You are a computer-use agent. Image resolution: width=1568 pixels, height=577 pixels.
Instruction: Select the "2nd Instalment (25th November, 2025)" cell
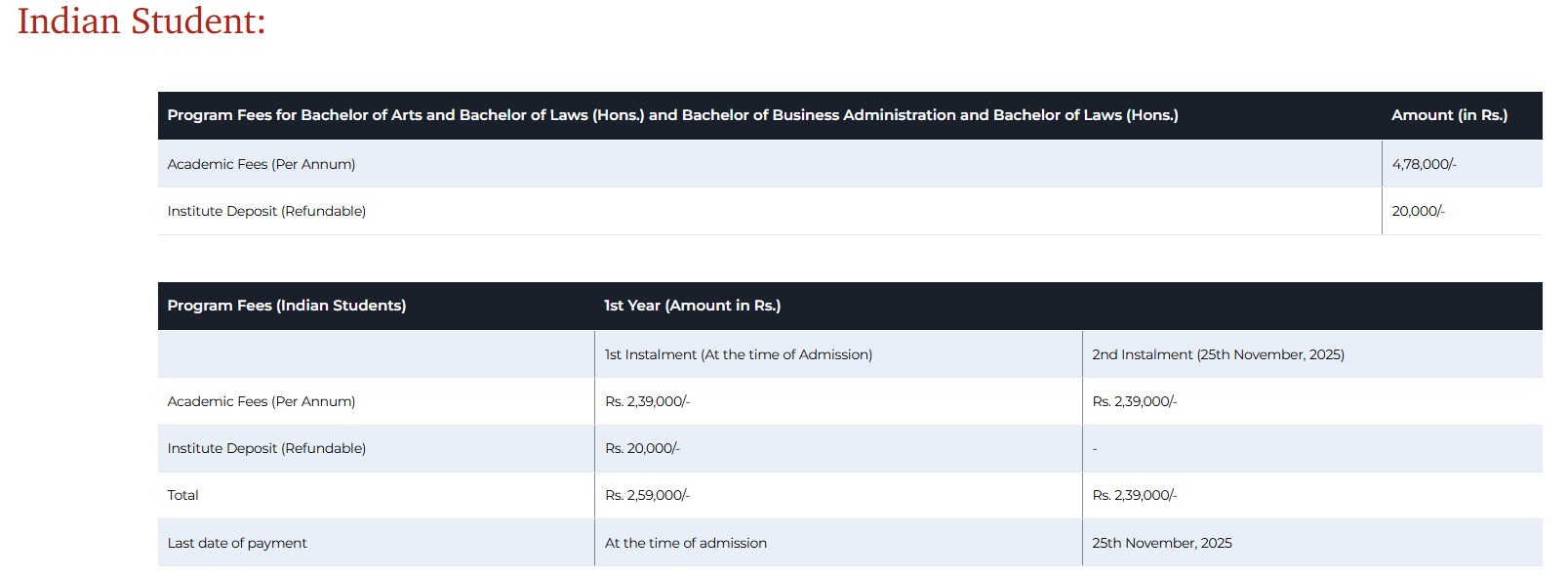tap(1218, 354)
